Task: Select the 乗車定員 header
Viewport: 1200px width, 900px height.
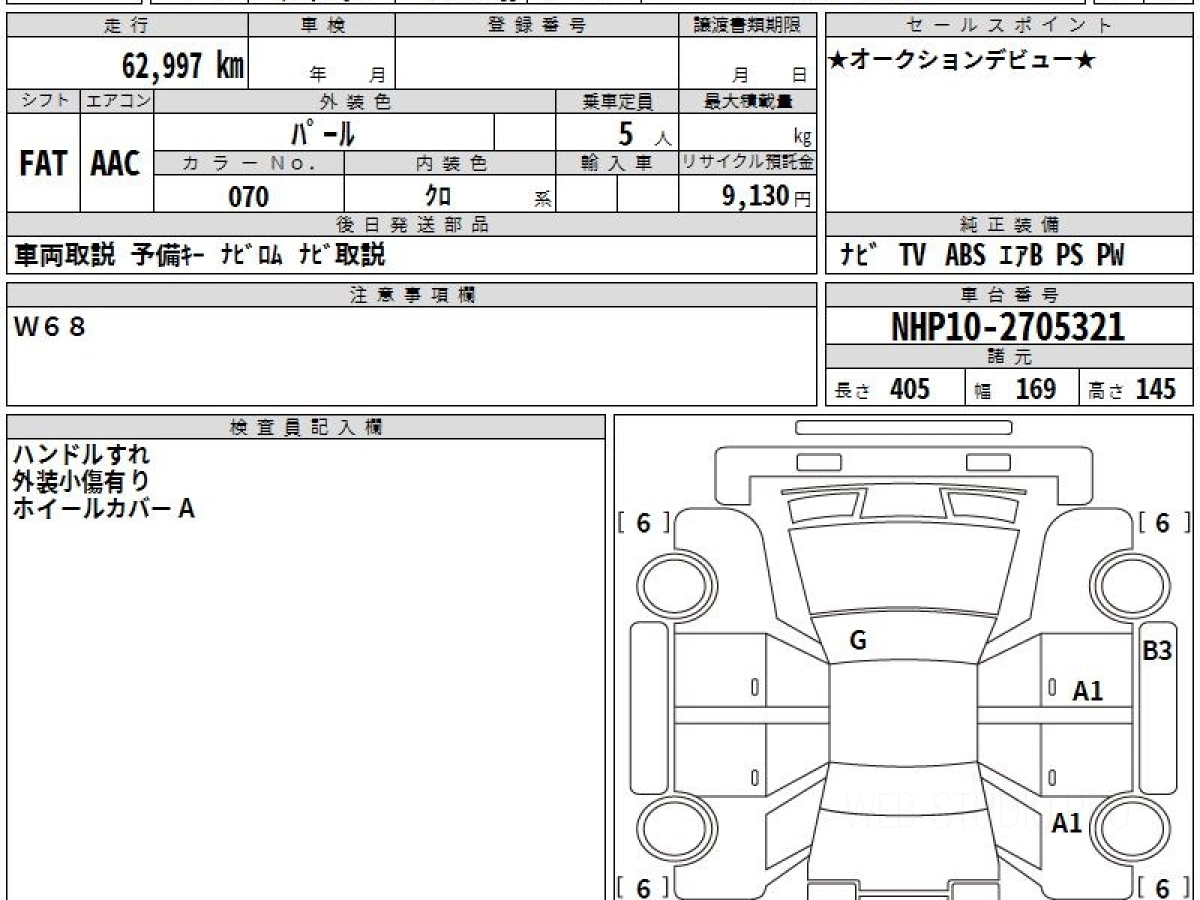Action: (617, 101)
